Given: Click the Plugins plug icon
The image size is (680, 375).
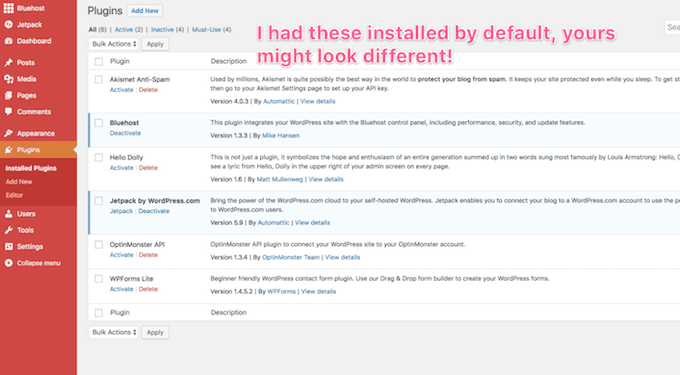Looking at the screenshot, I should [8, 150].
